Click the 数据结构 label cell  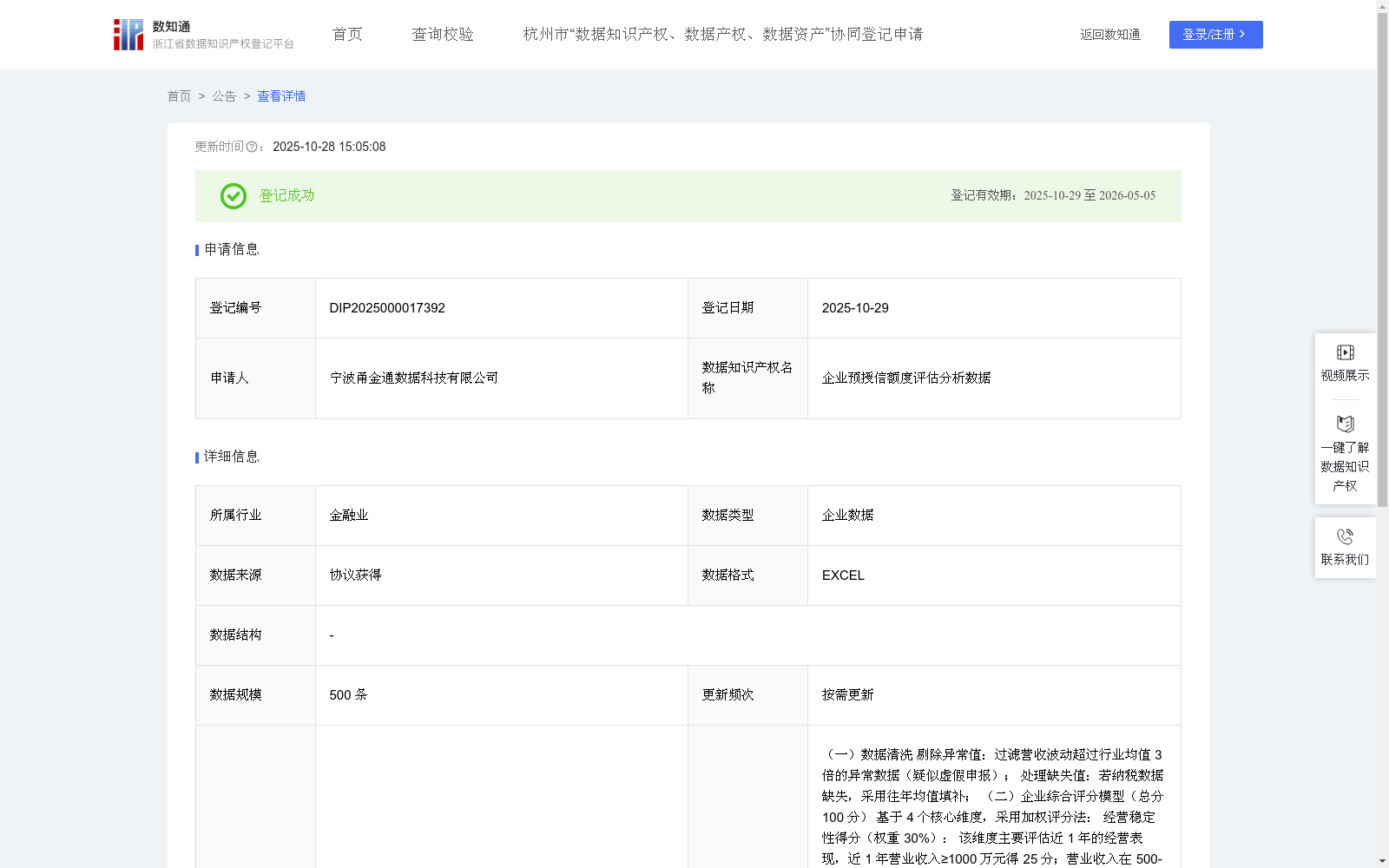click(255, 635)
